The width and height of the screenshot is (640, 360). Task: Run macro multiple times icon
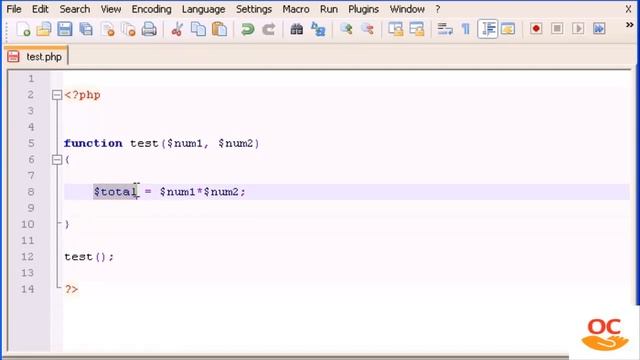[x=599, y=29]
